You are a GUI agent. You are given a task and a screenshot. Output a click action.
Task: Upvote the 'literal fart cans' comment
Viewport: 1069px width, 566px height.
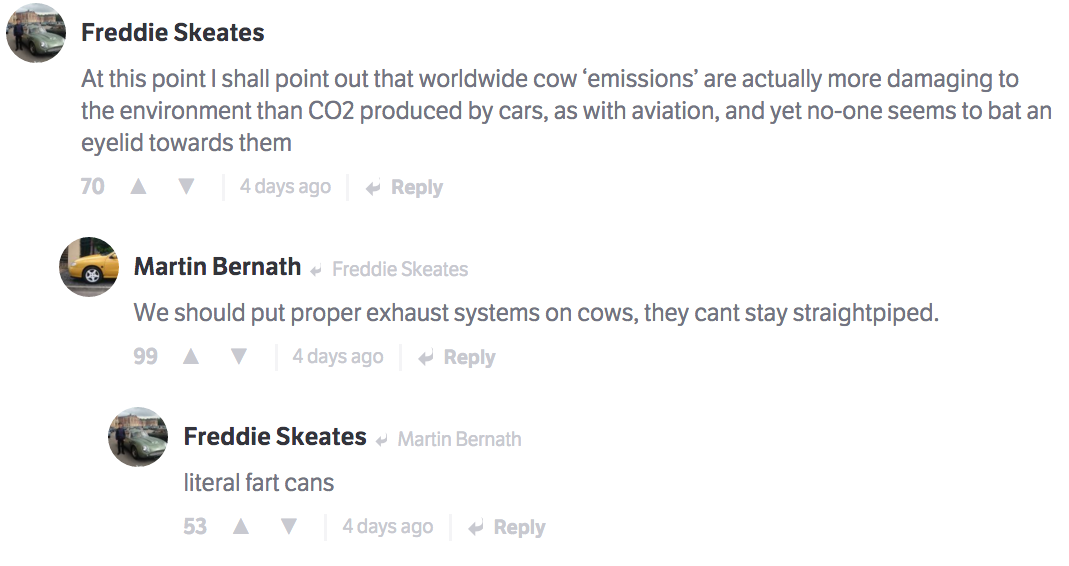(241, 527)
